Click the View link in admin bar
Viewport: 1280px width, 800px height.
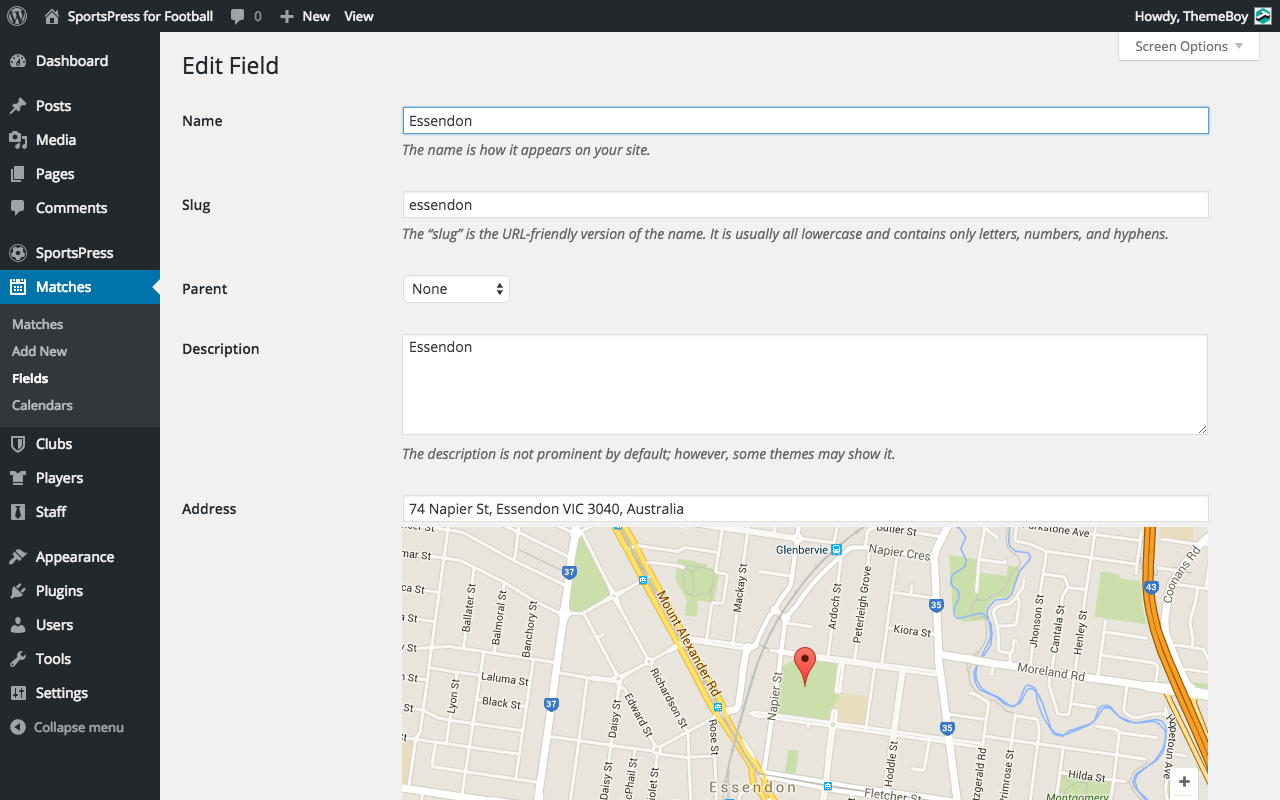click(x=358, y=16)
